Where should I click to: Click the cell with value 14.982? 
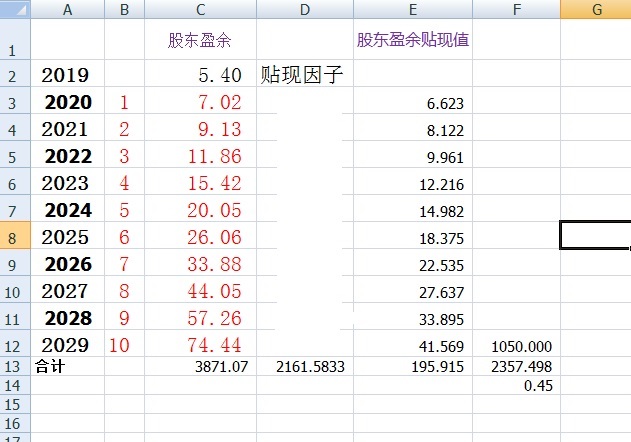click(413, 208)
